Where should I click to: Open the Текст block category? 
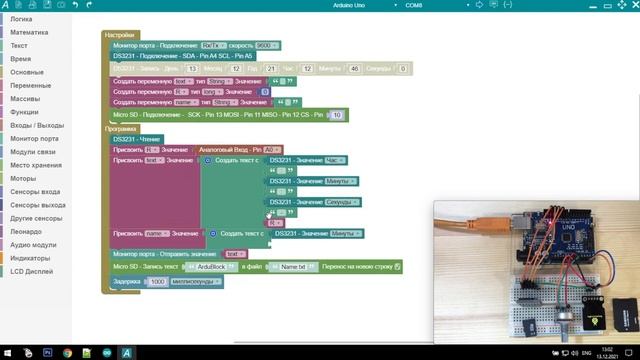click(19, 46)
